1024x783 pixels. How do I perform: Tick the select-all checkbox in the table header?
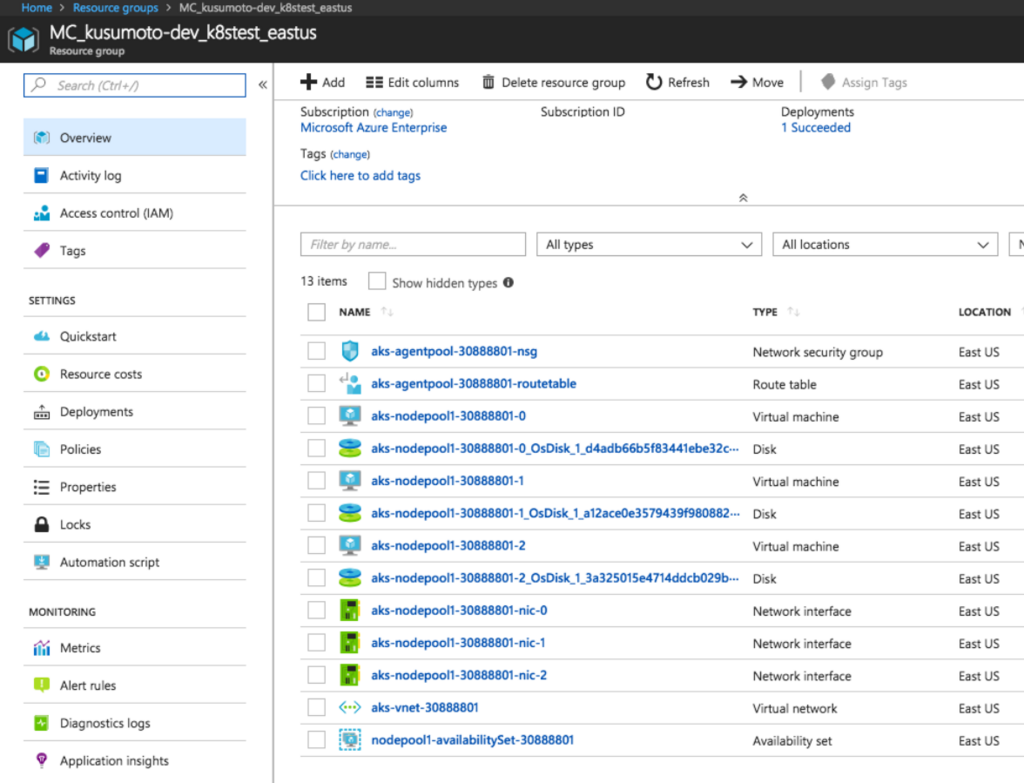coord(317,312)
